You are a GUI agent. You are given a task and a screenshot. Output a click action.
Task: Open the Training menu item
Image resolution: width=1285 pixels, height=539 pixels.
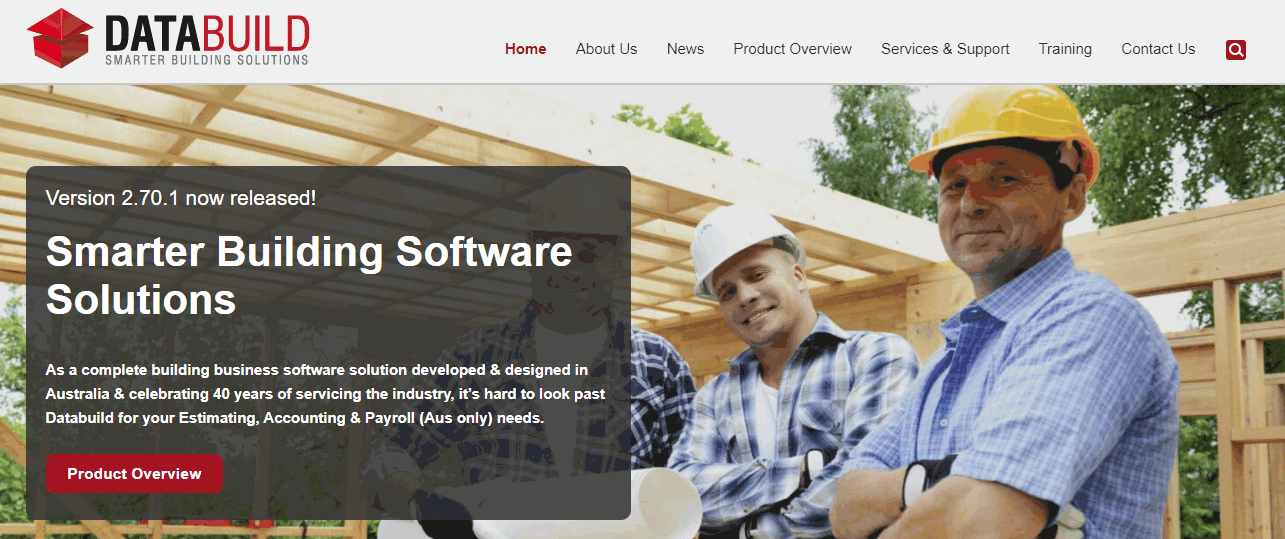pos(1065,49)
